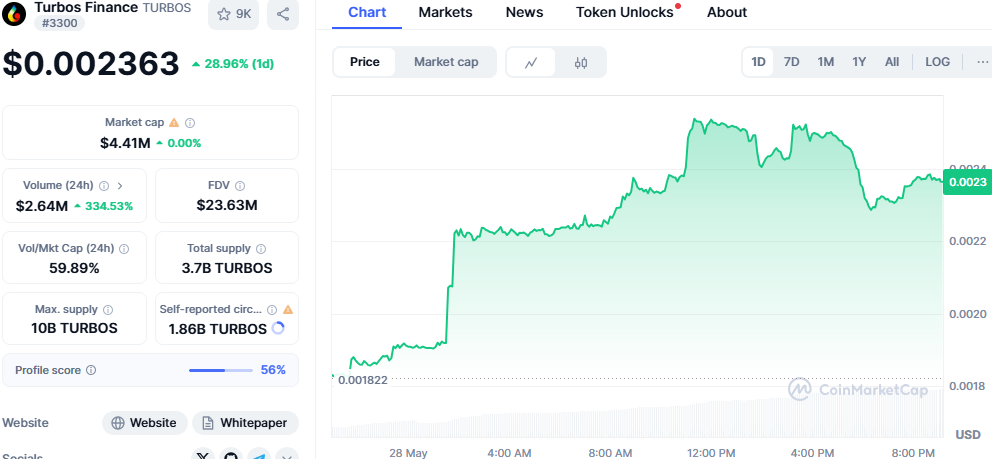Open the Vol/Mkt Cap (24h) info icon
This screenshot has width=992, height=459.
click(124, 249)
